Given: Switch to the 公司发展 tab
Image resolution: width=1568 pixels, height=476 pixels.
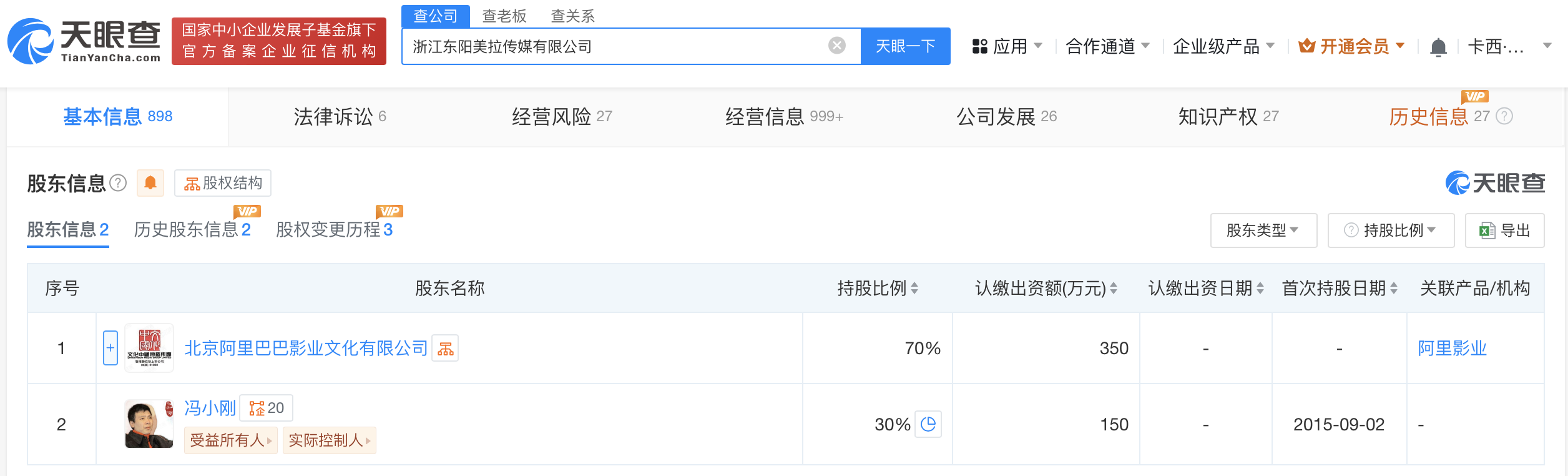Looking at the screenshot, I should (x=1006, y=117).
